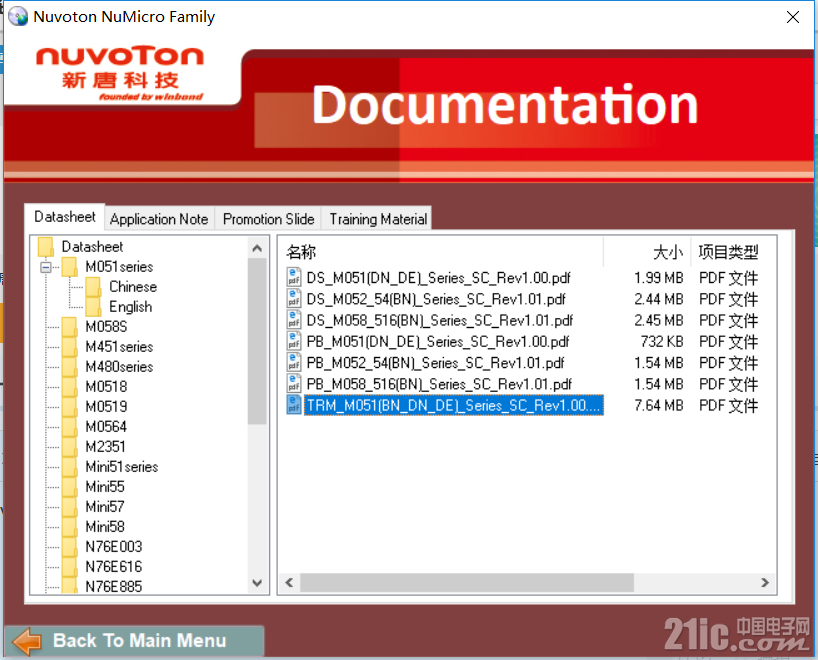Screen dimensions: 818x660
Task: Click the M2351 folder icon
Action: pyautogui.click(x=69, y=447)
